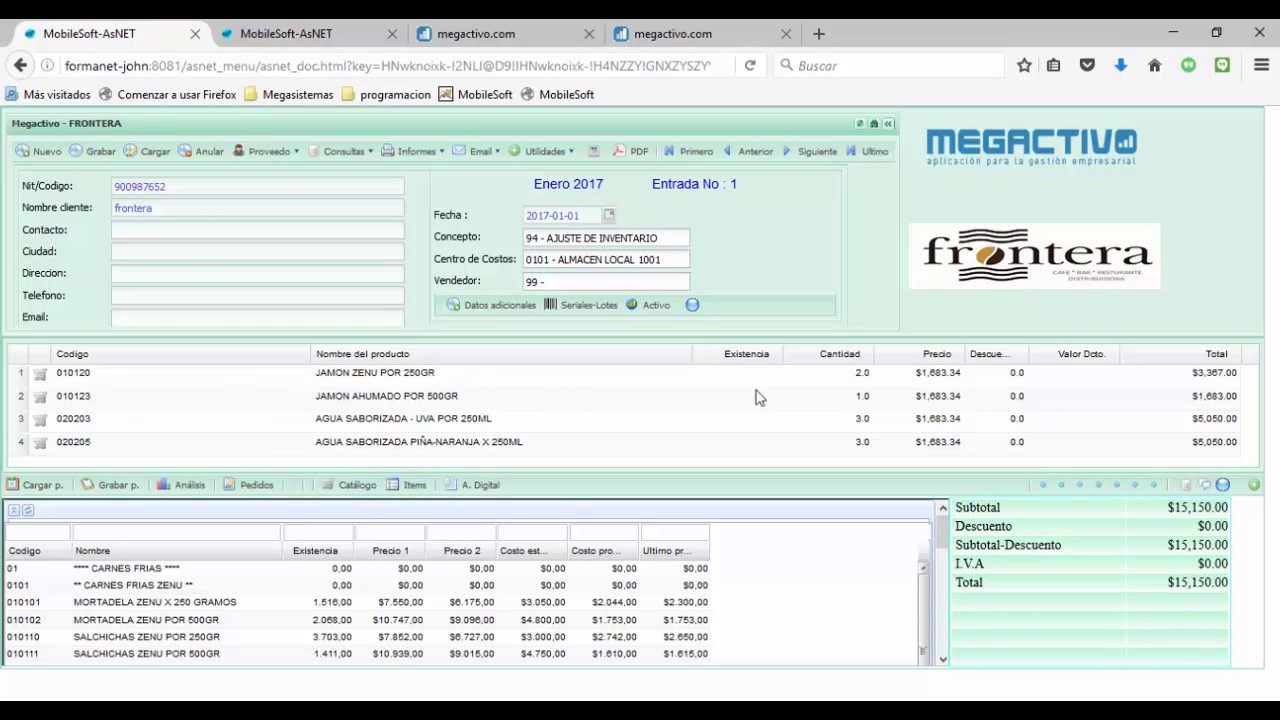Viewport: 1280px width, 720px height.
Task: Open the Catálogo panel button
Action: tap(349, 485)
